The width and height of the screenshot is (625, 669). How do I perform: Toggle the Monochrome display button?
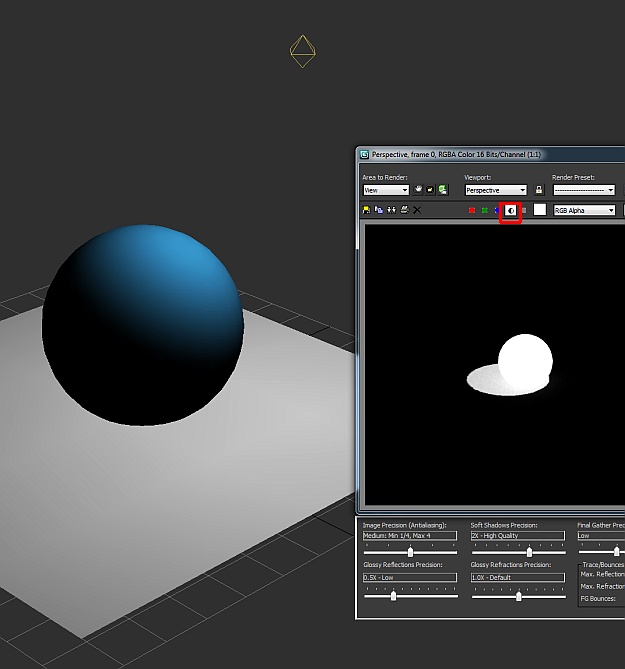point(524,210)
